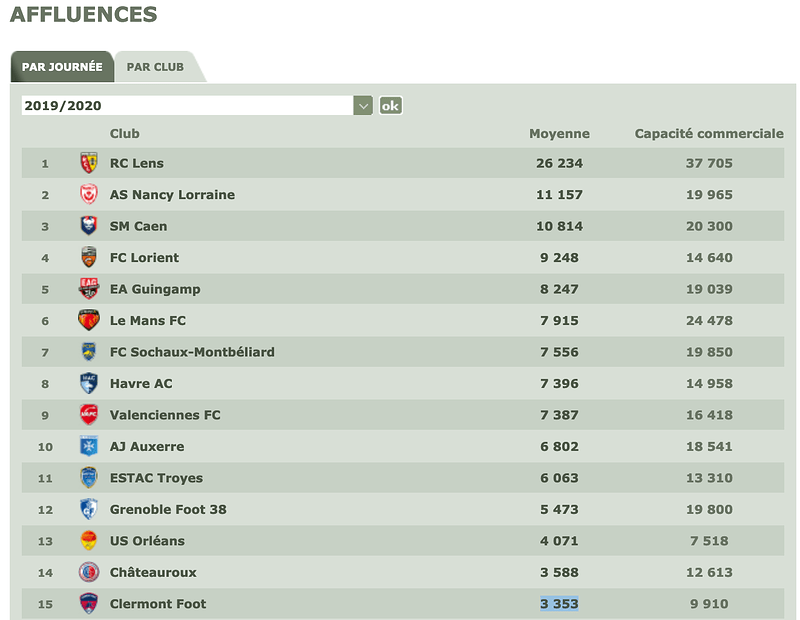Click the Le Mans FC crest icon

[89, 321]
